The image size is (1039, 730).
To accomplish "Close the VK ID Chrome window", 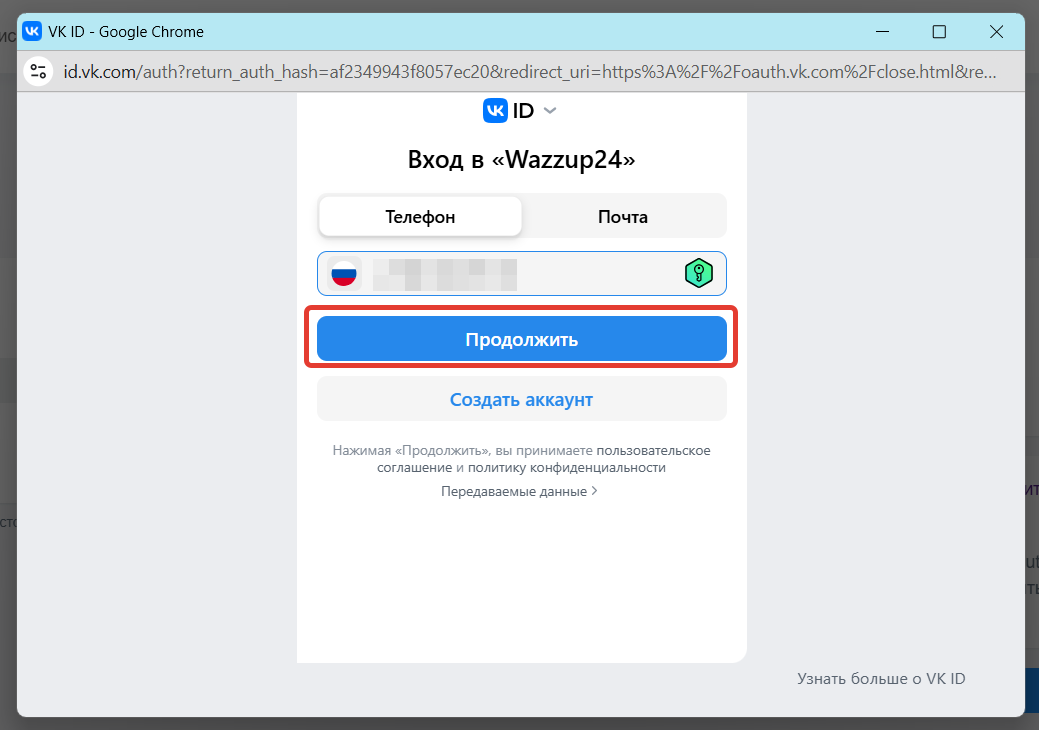I will [x=996, y=32].
